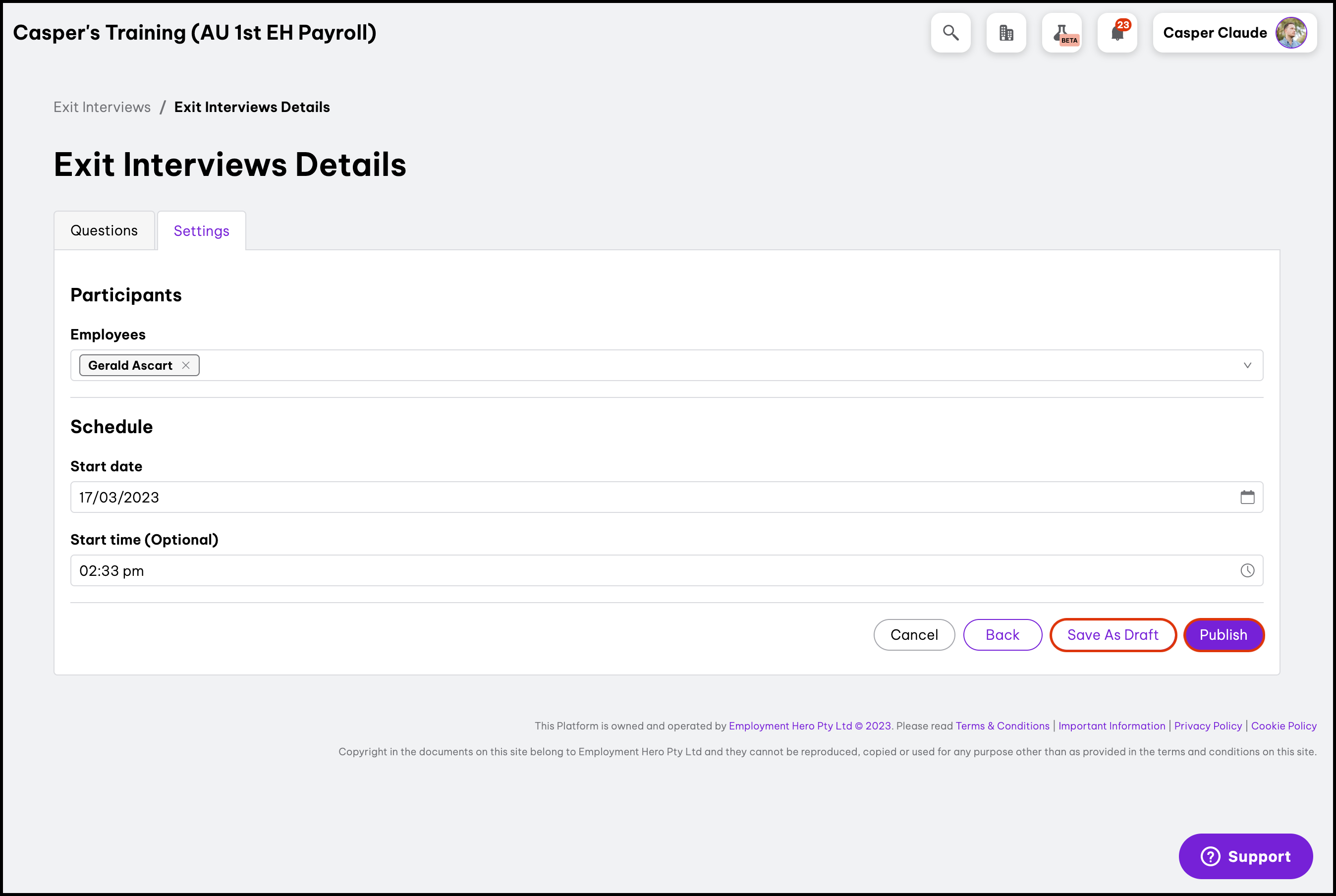Image resolution: width=1336 pixels, height=896 pixels.
Task: Click the Publish button
Action: pyautogui.click(x=1223, y=634)
